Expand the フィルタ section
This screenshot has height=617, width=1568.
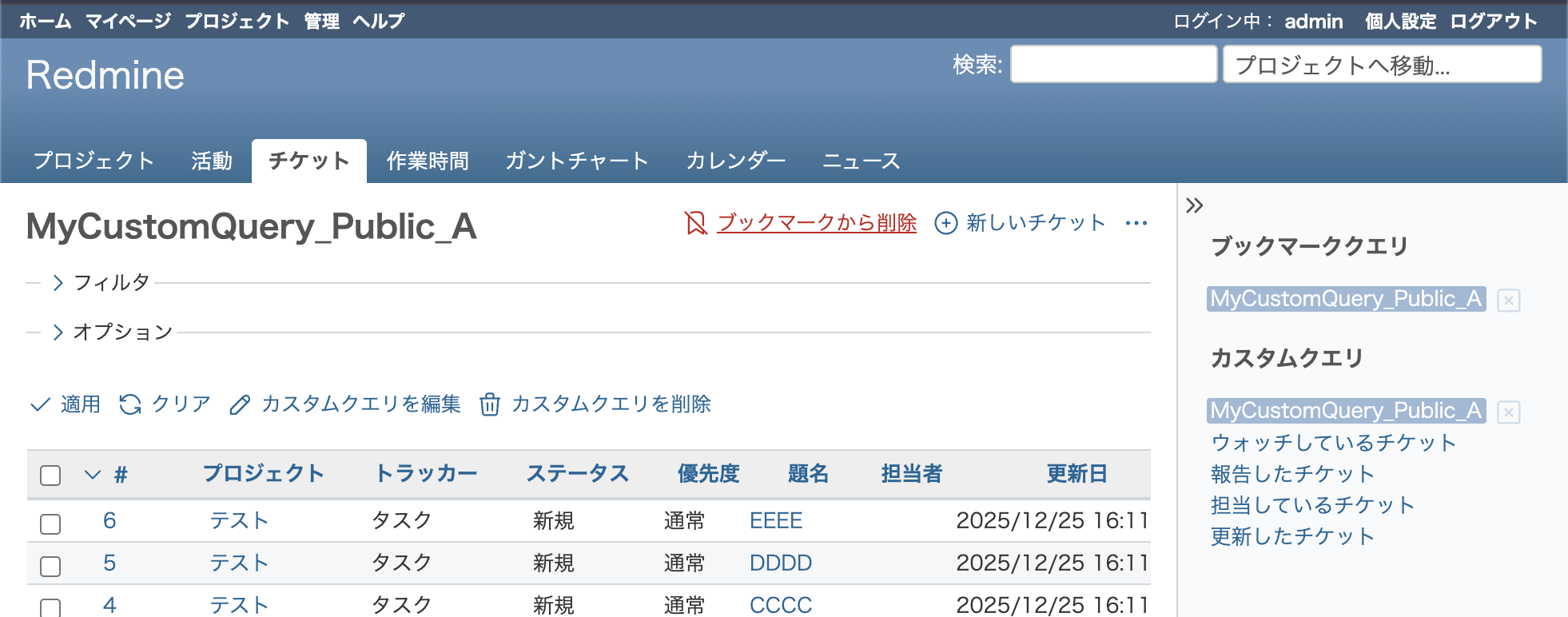click(x=58, y=283)
